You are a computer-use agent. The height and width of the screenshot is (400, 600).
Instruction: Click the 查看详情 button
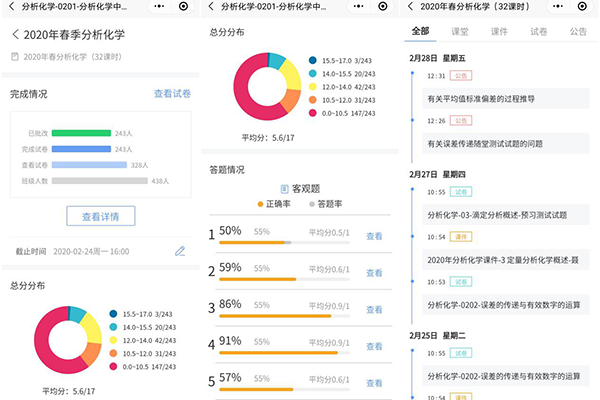100,216
